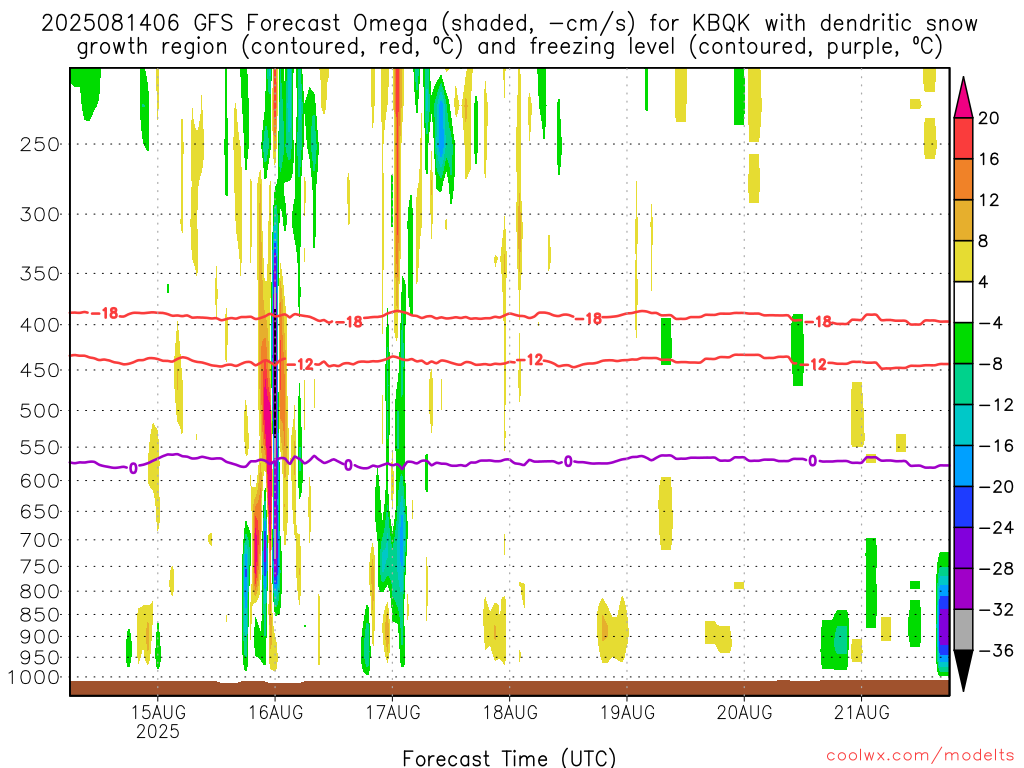Select the 400 pressure level label
The width and height of the screenshot is (1024, 768).
tap(40, 325)
